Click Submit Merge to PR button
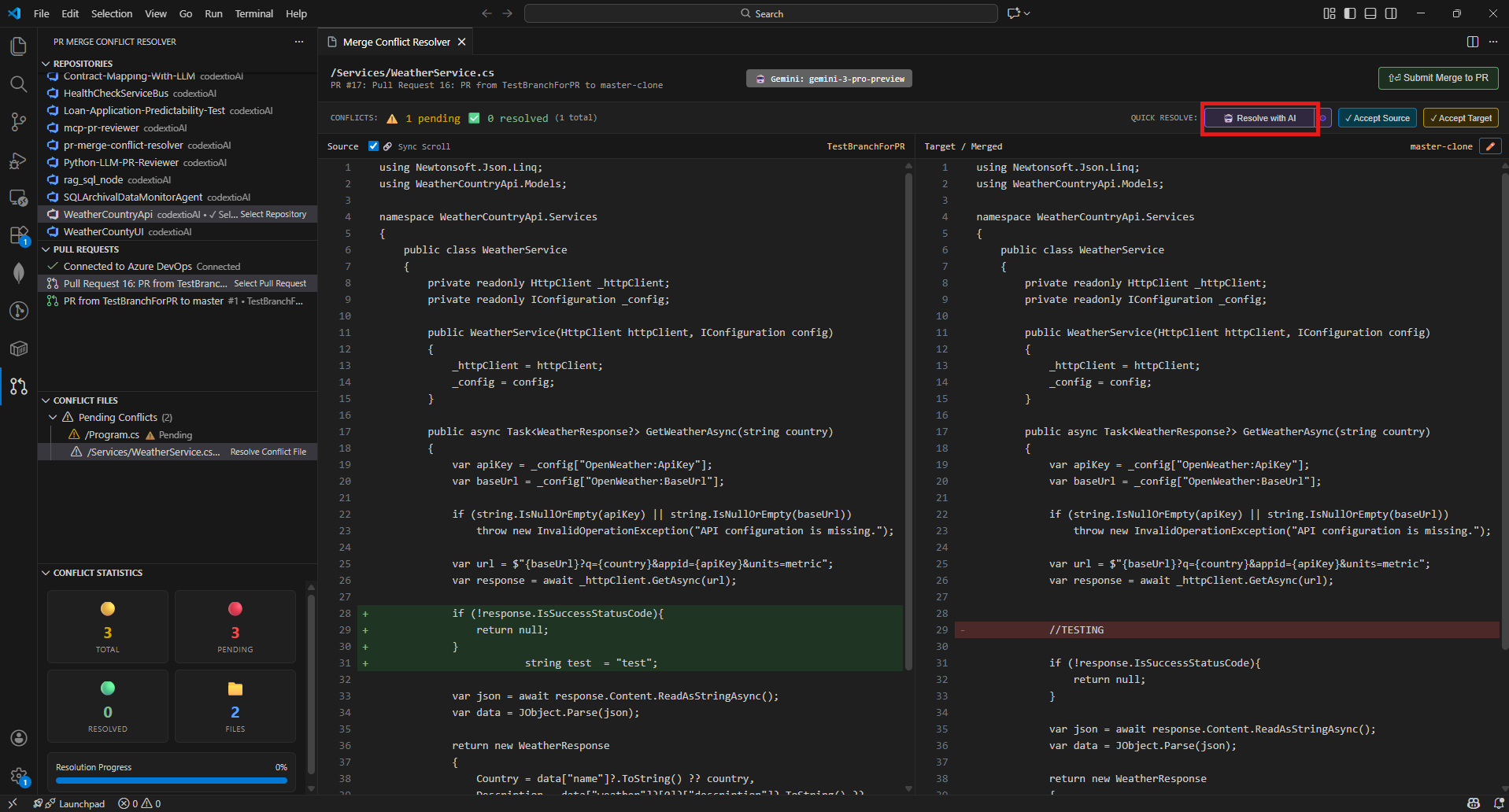The image size is (1509, 812). coord(1438,78)
